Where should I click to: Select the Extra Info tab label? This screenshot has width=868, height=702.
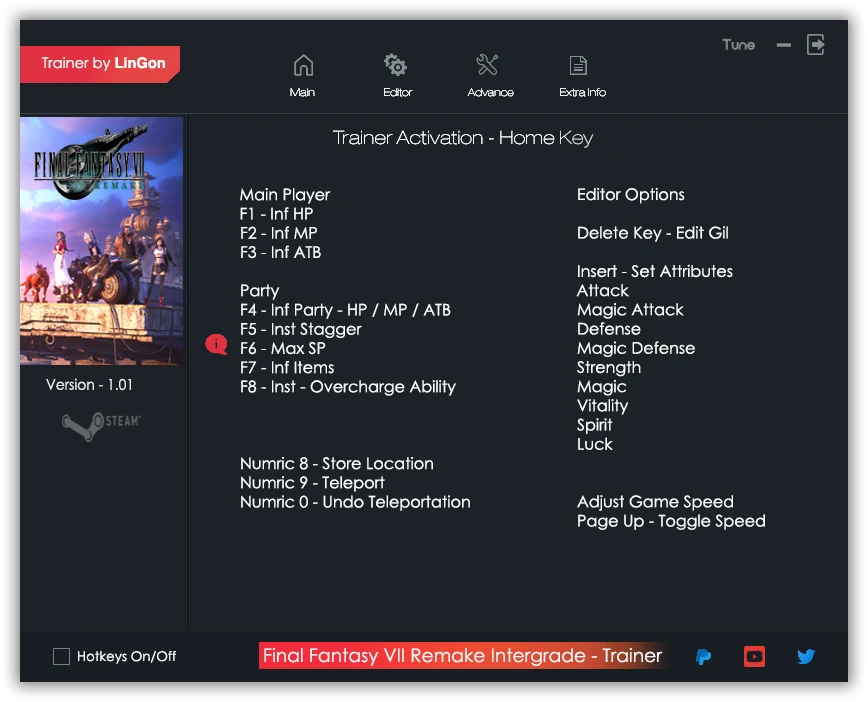582,92
